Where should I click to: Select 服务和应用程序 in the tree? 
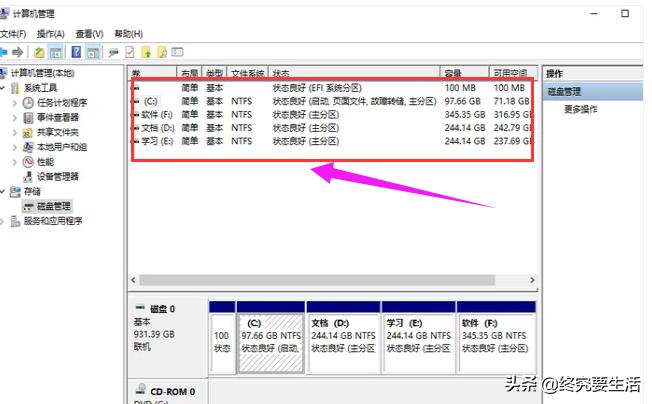[x=53, y=221]
